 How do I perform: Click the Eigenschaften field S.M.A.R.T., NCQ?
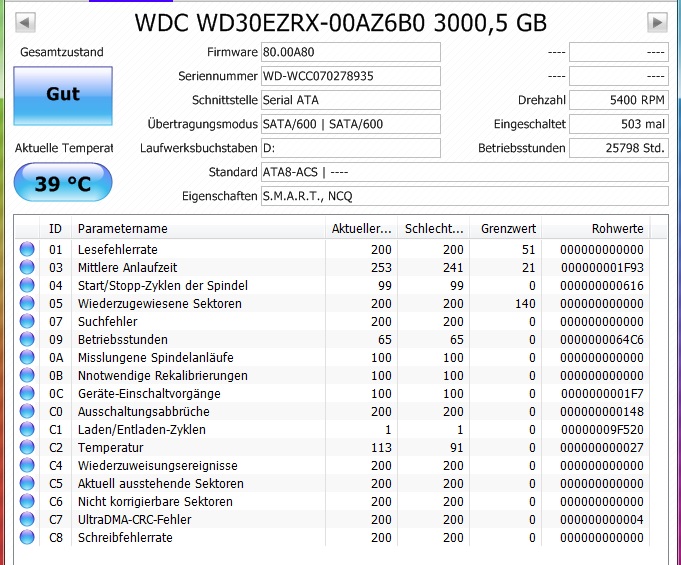point(465,196)
